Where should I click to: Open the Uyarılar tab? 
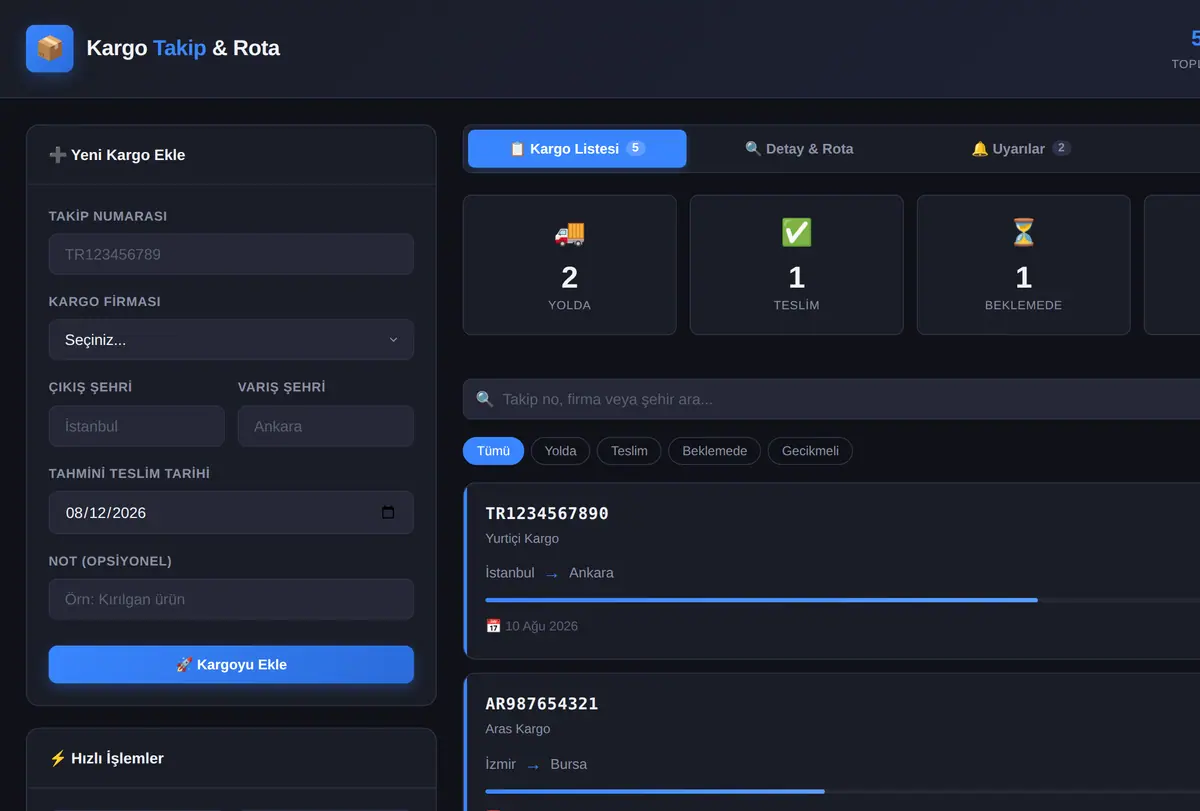pos(1021,149)
